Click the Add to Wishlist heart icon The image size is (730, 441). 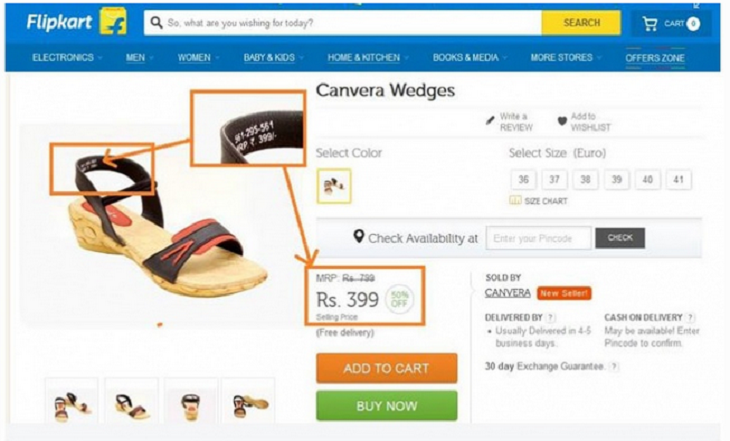pyautogui.click(x=562, y=121)
